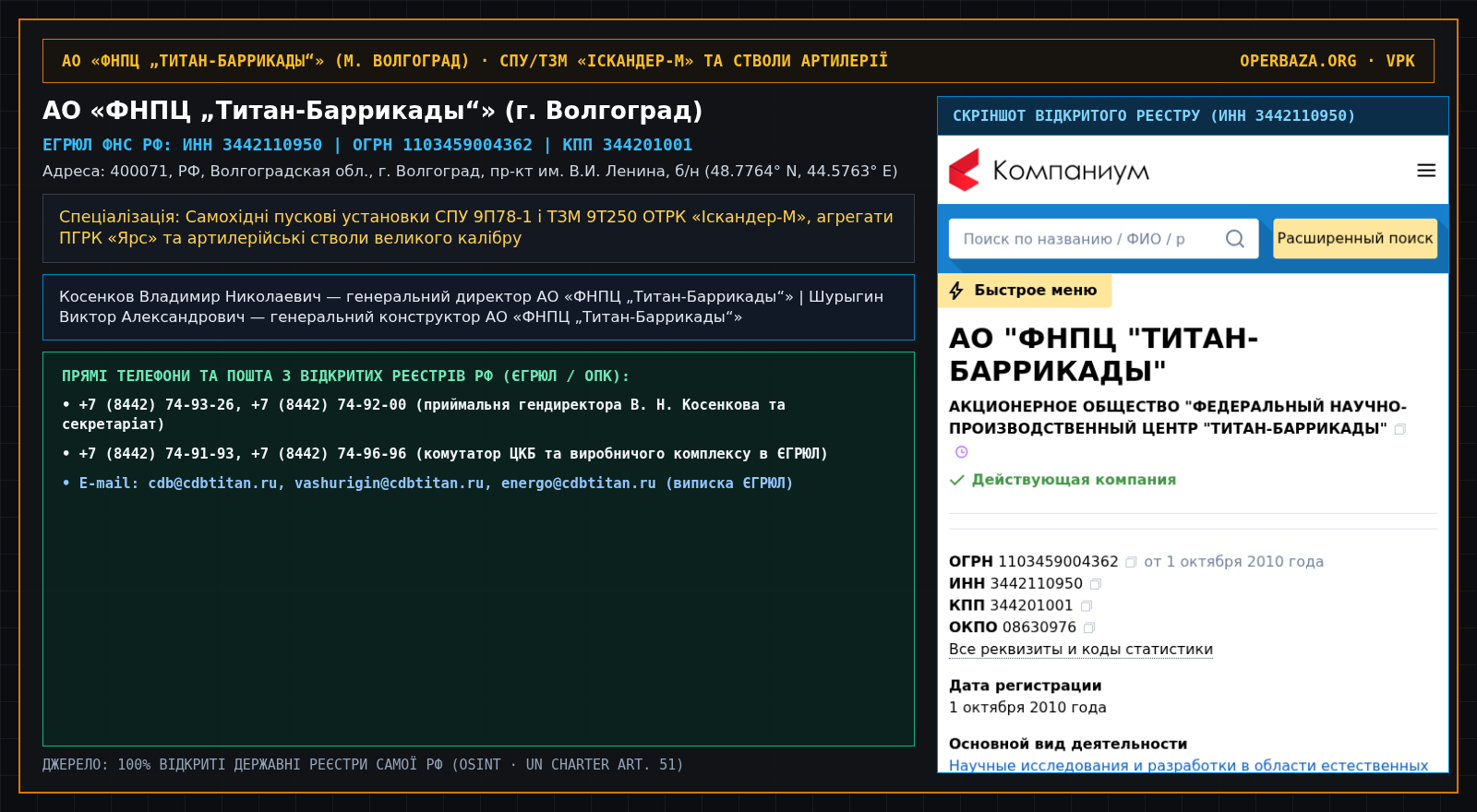The width and height of the screenshot is (1477, 812).
Task: Click the purple clock history icon
Action: [961, 452]
